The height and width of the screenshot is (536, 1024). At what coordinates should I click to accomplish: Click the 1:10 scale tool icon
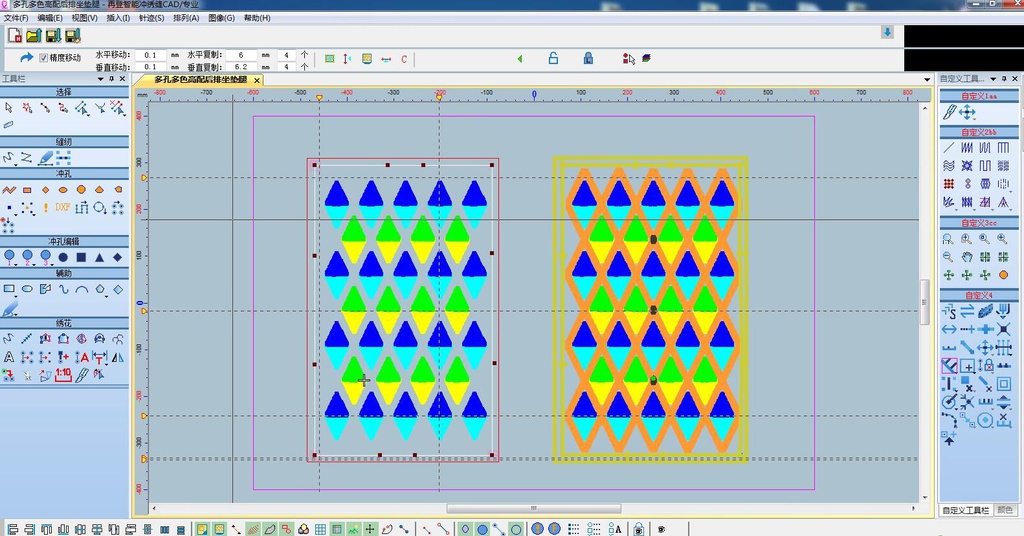63,374
